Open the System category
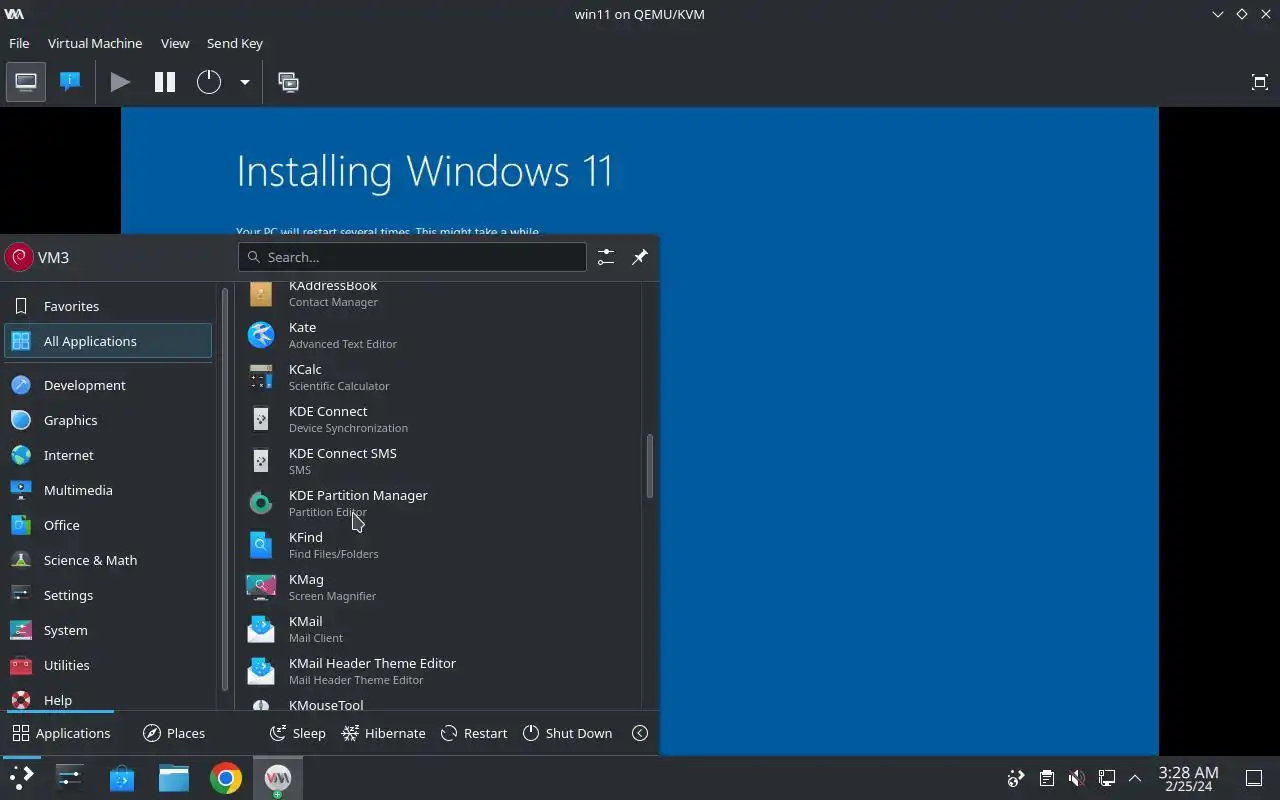The width and height of the screenshot is (1280, 800). pos(108,630)
